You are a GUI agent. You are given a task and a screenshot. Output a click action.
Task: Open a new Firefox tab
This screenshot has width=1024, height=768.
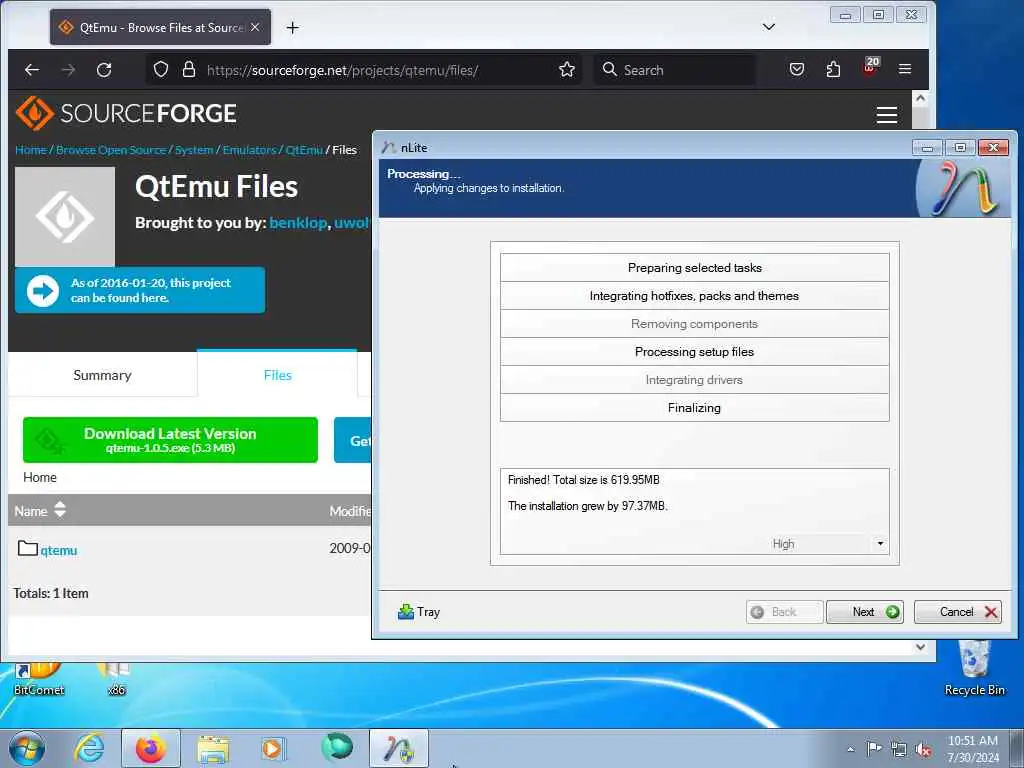click(293, 27)
